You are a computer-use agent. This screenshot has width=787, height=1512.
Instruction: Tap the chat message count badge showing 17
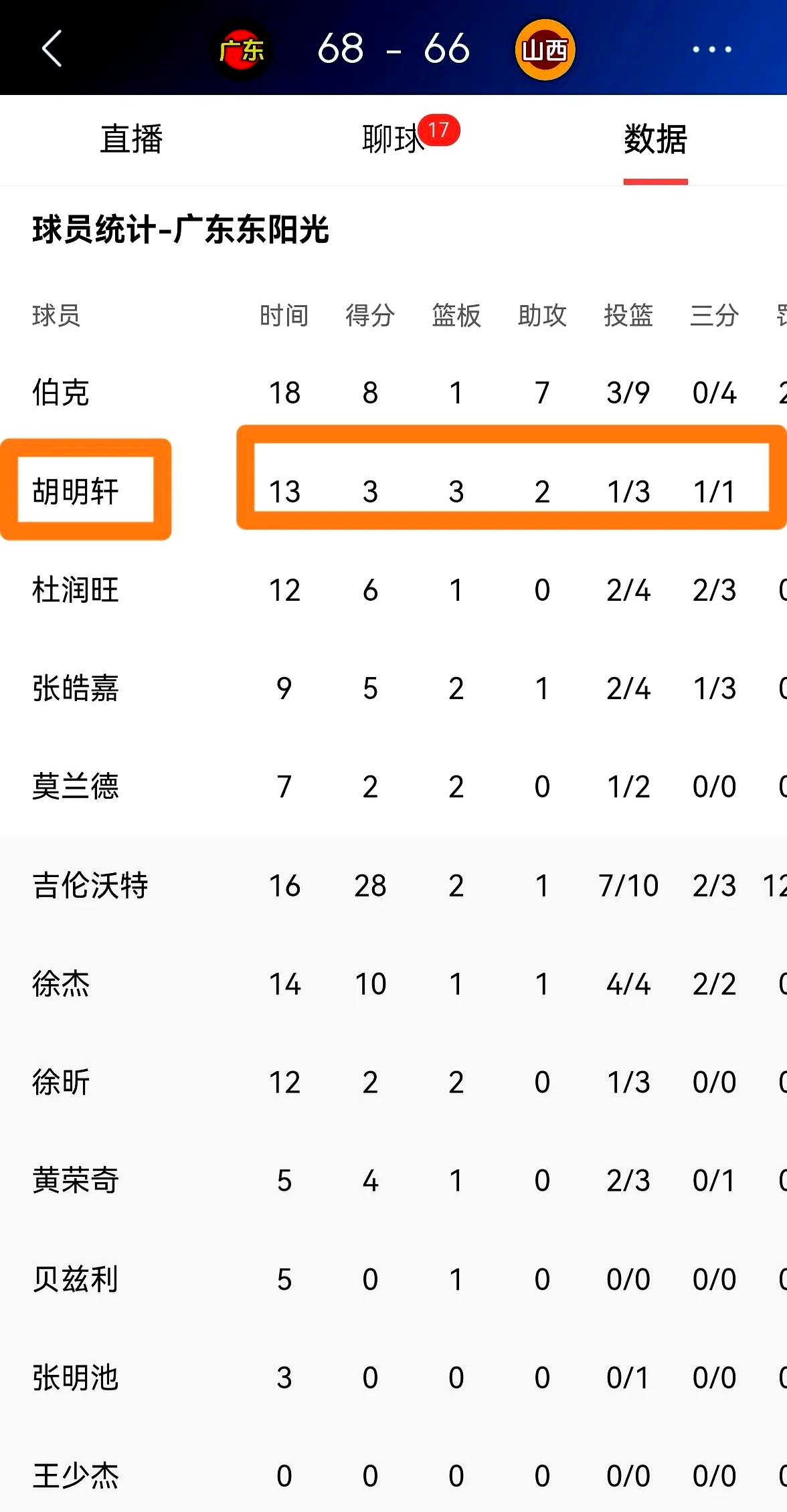(x=441, y=131)
